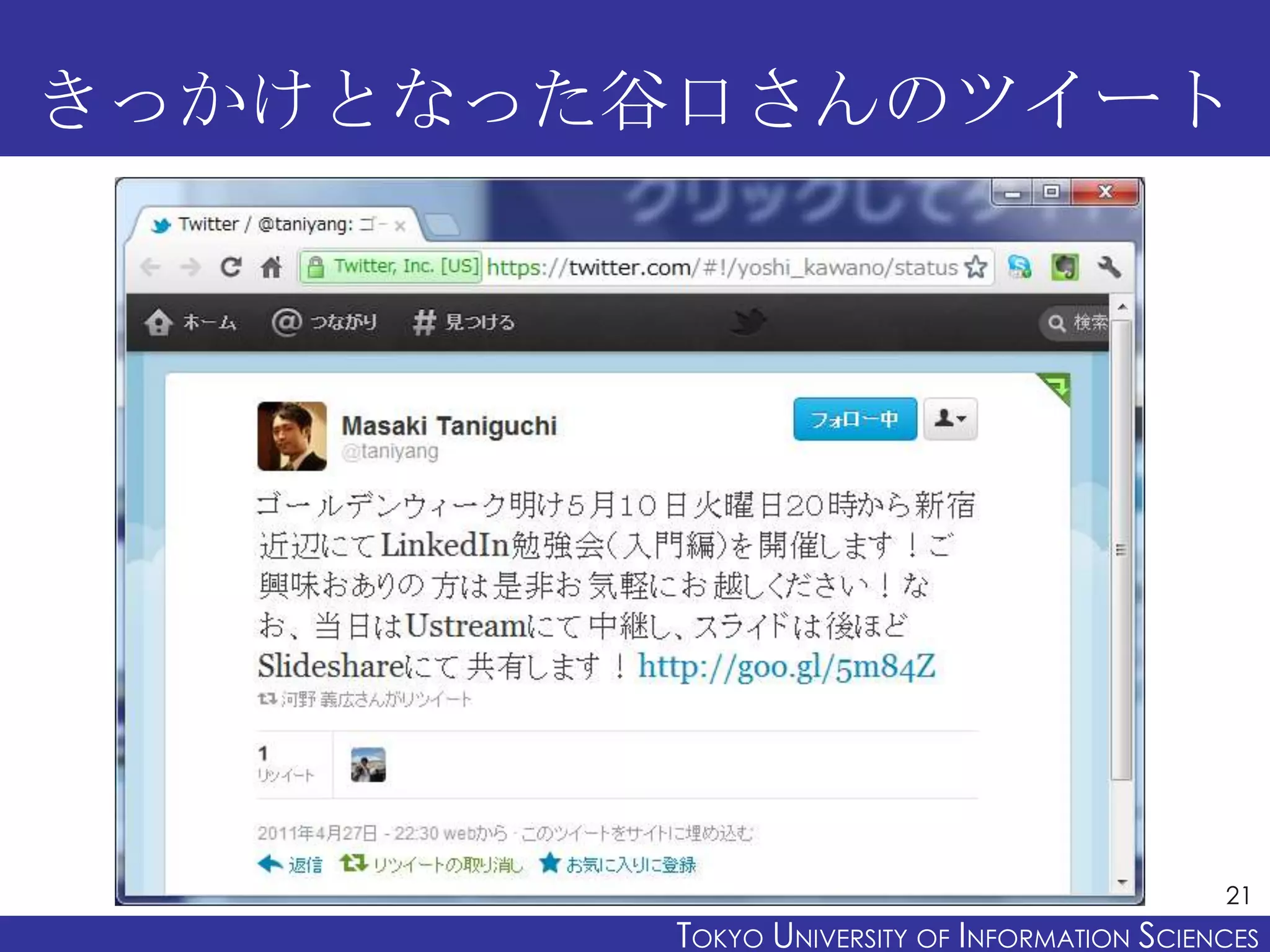Click the scrollbar down arrow
Viewport: 1270px width, 952px height.
[1122, 882]
